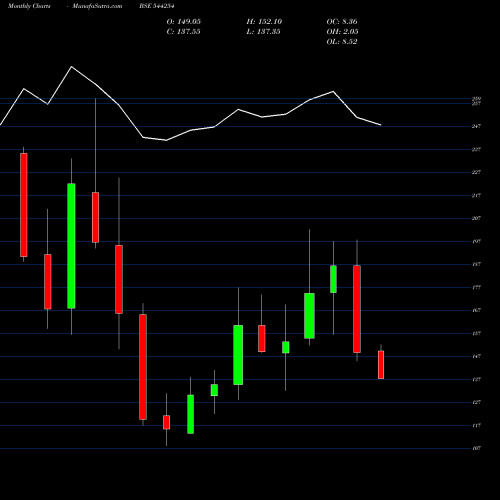
Task: Click the 167 price axis label
Action: (476, 310)
